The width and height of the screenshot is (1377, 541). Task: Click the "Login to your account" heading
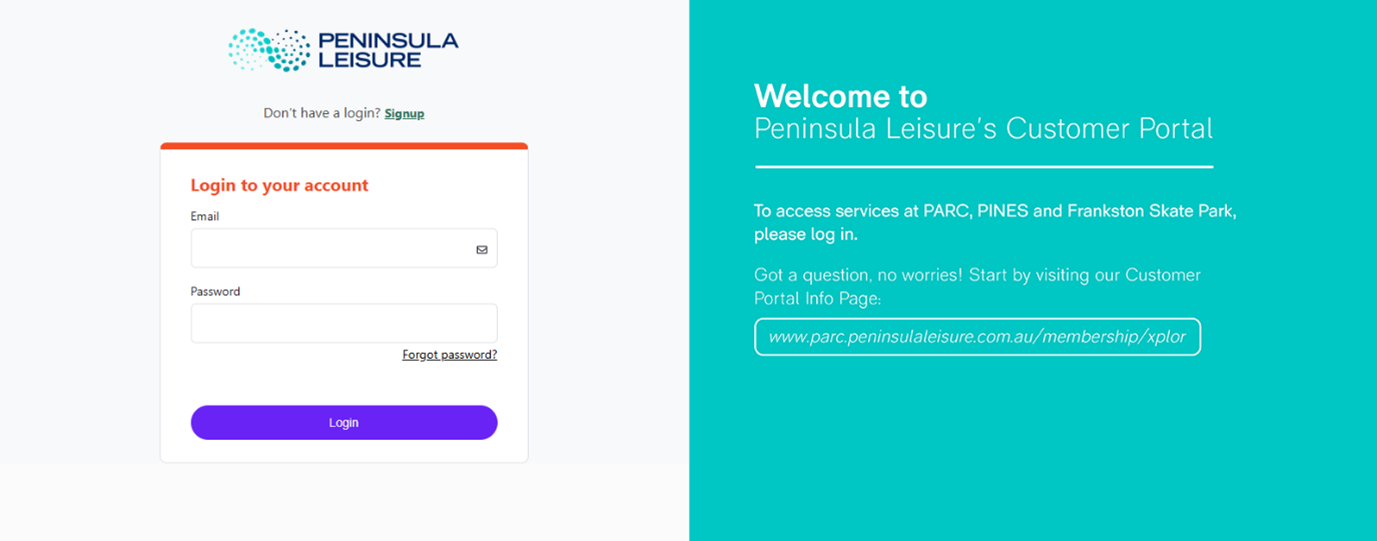point(279,185)
